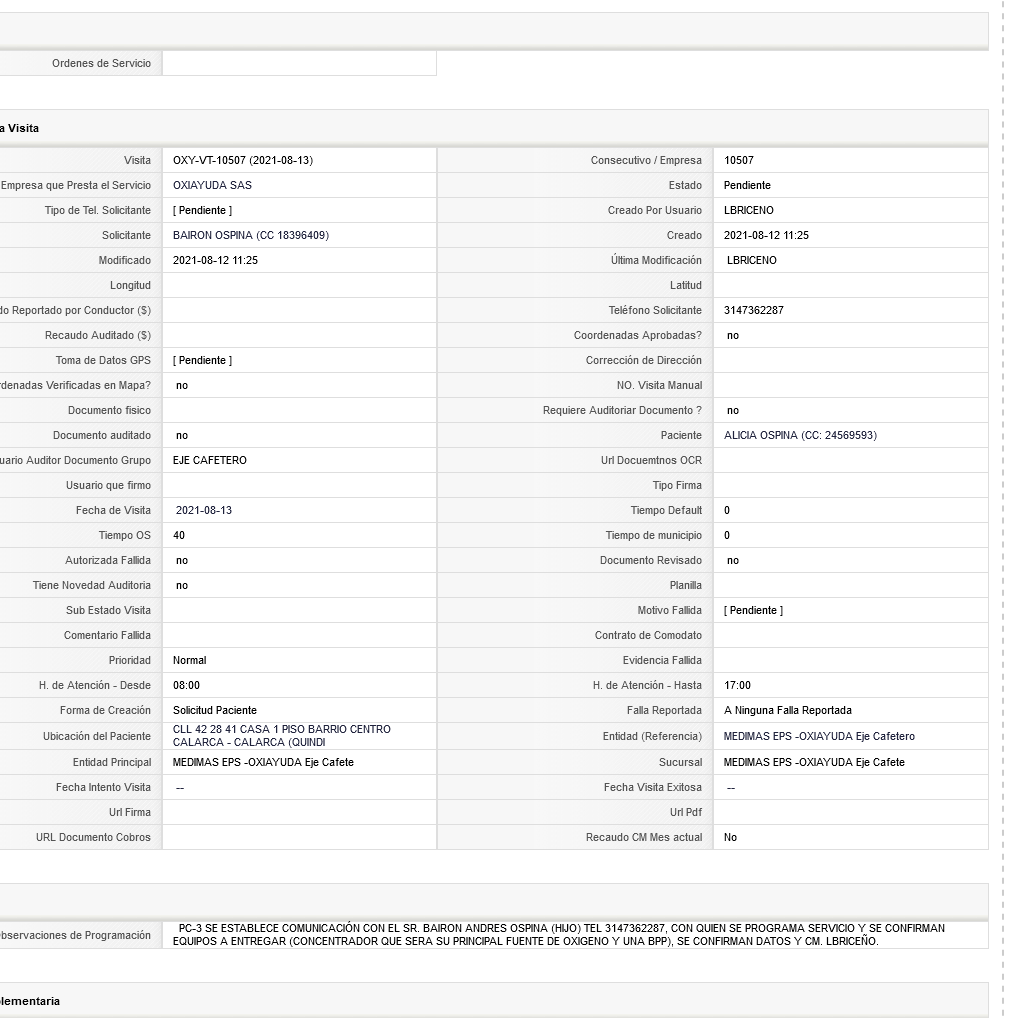Viewport: 1030px width, 1018px height.
Task: Click the 'no' value for Autorizada Fallida
Action: (x=182, y=560)
